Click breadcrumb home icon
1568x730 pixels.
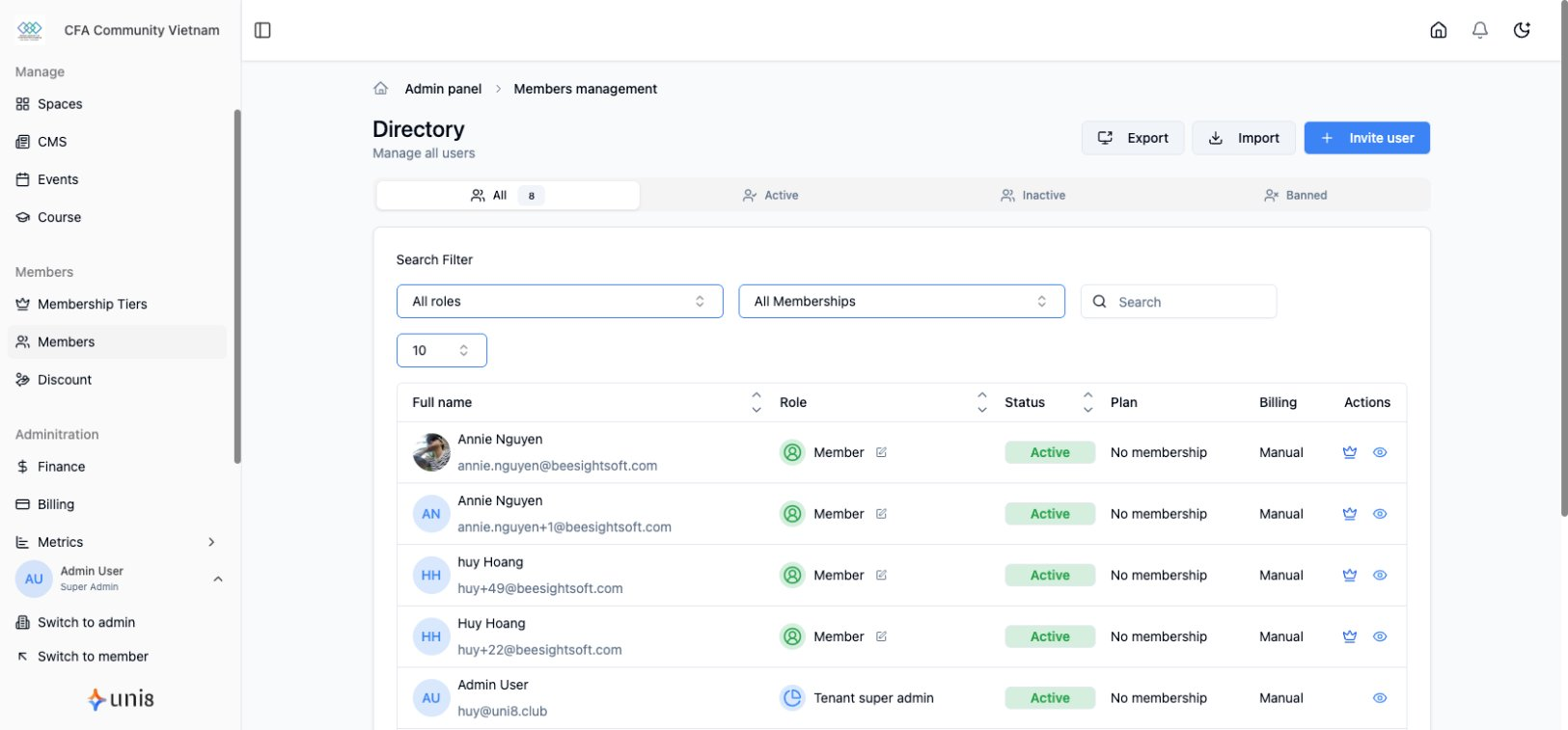(381, 89)
